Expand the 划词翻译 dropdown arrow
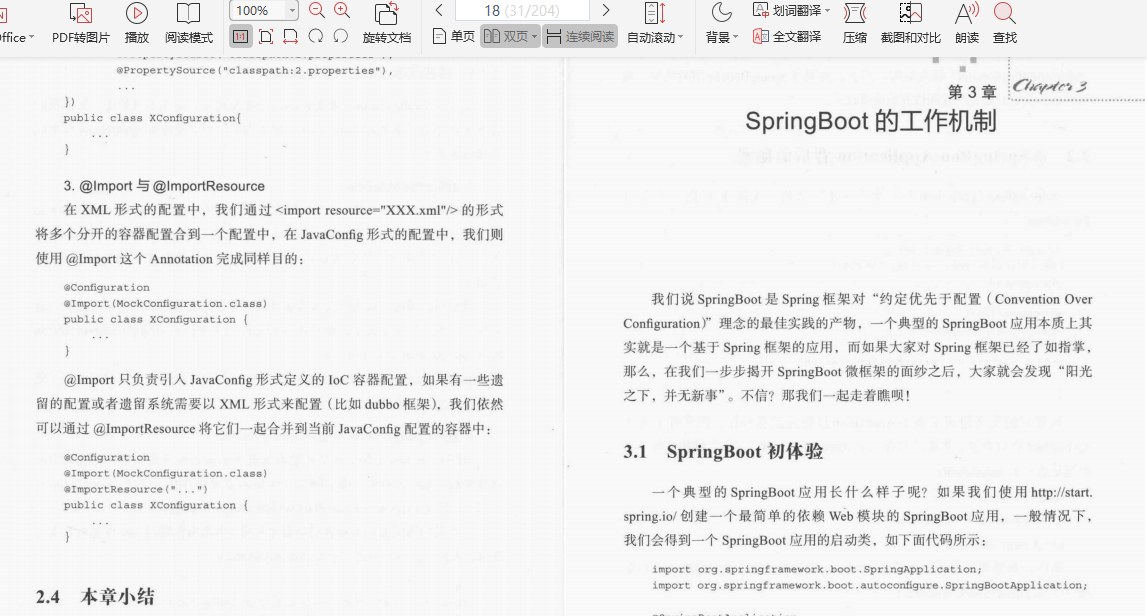 click(827, 11)
